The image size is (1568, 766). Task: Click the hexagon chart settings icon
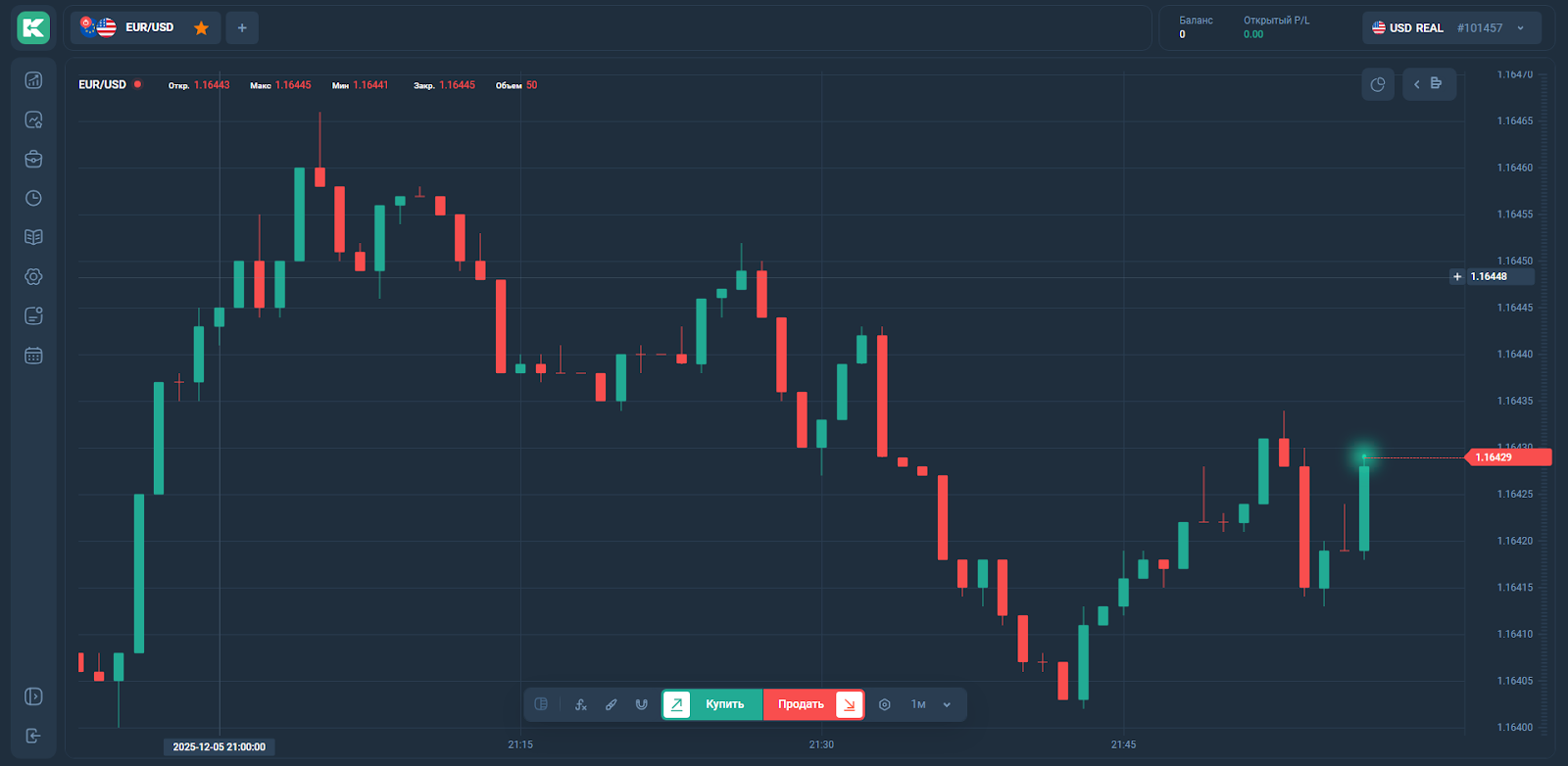click(x=885, y=704)
